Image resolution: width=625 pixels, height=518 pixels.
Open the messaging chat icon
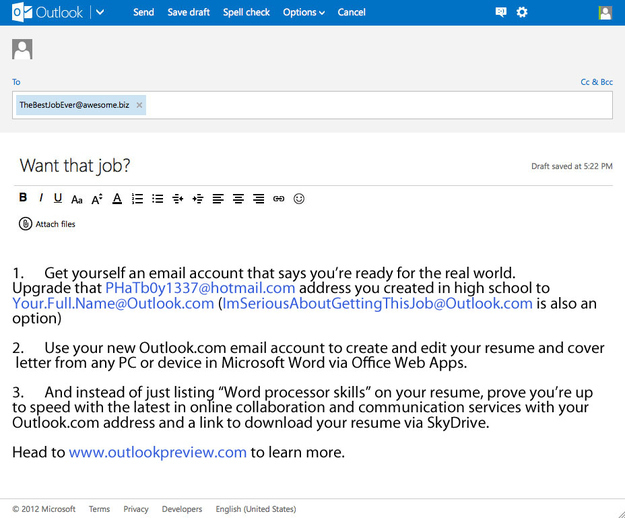point(501,12)
